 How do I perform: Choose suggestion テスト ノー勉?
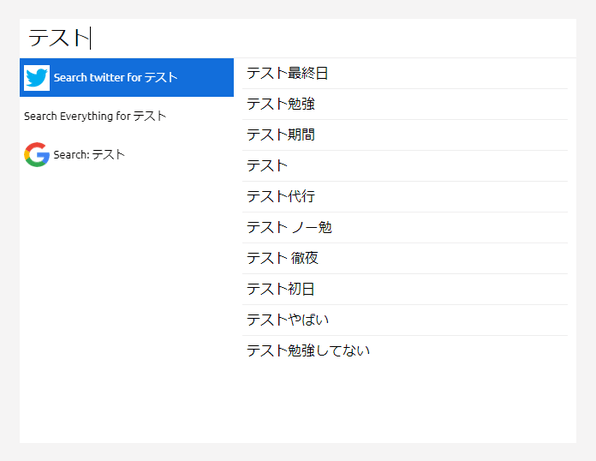tap(405, 227)
